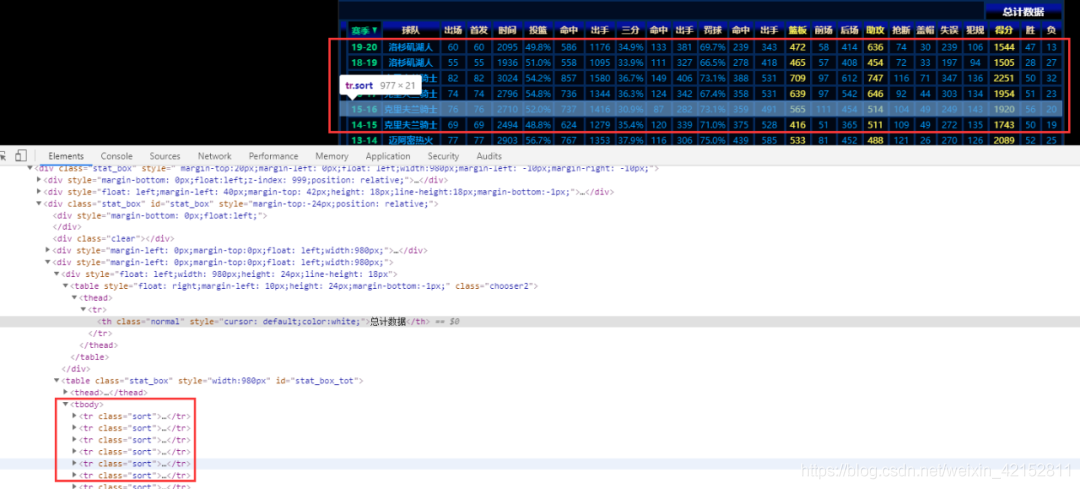Click the 709 rebounds cell
Viewport: 1080px width, 489px height.
(798, 79)
